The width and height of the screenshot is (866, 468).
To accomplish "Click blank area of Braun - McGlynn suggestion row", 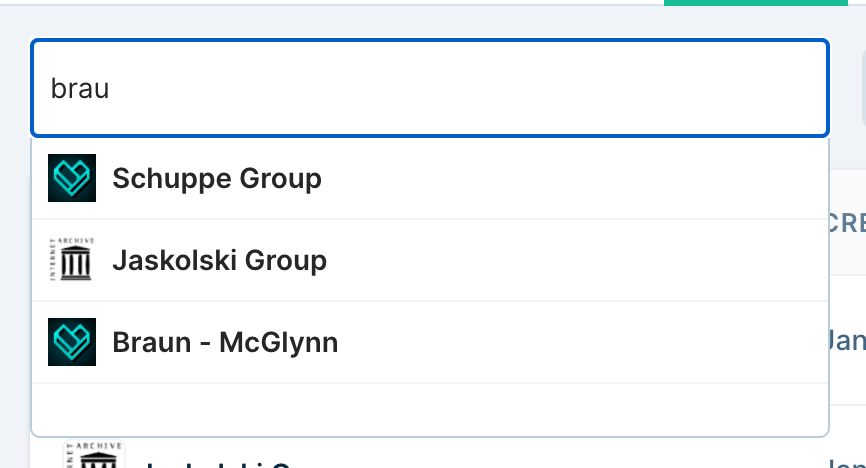I will coord(580,343).
